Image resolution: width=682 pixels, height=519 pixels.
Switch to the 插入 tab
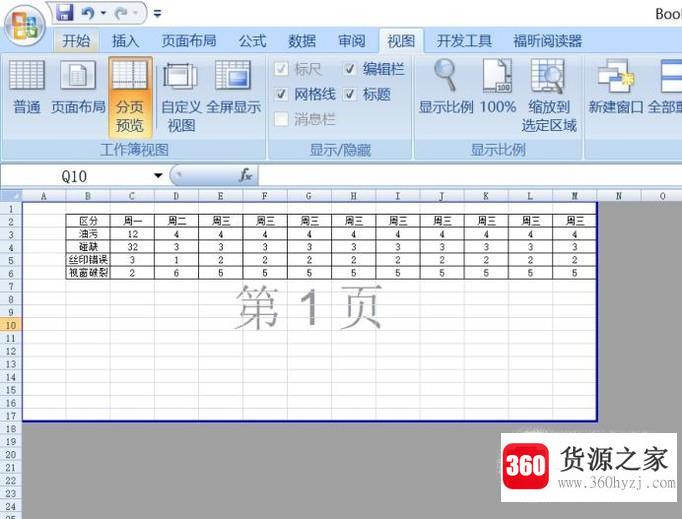pyautogui.click(x=125, y=41)
